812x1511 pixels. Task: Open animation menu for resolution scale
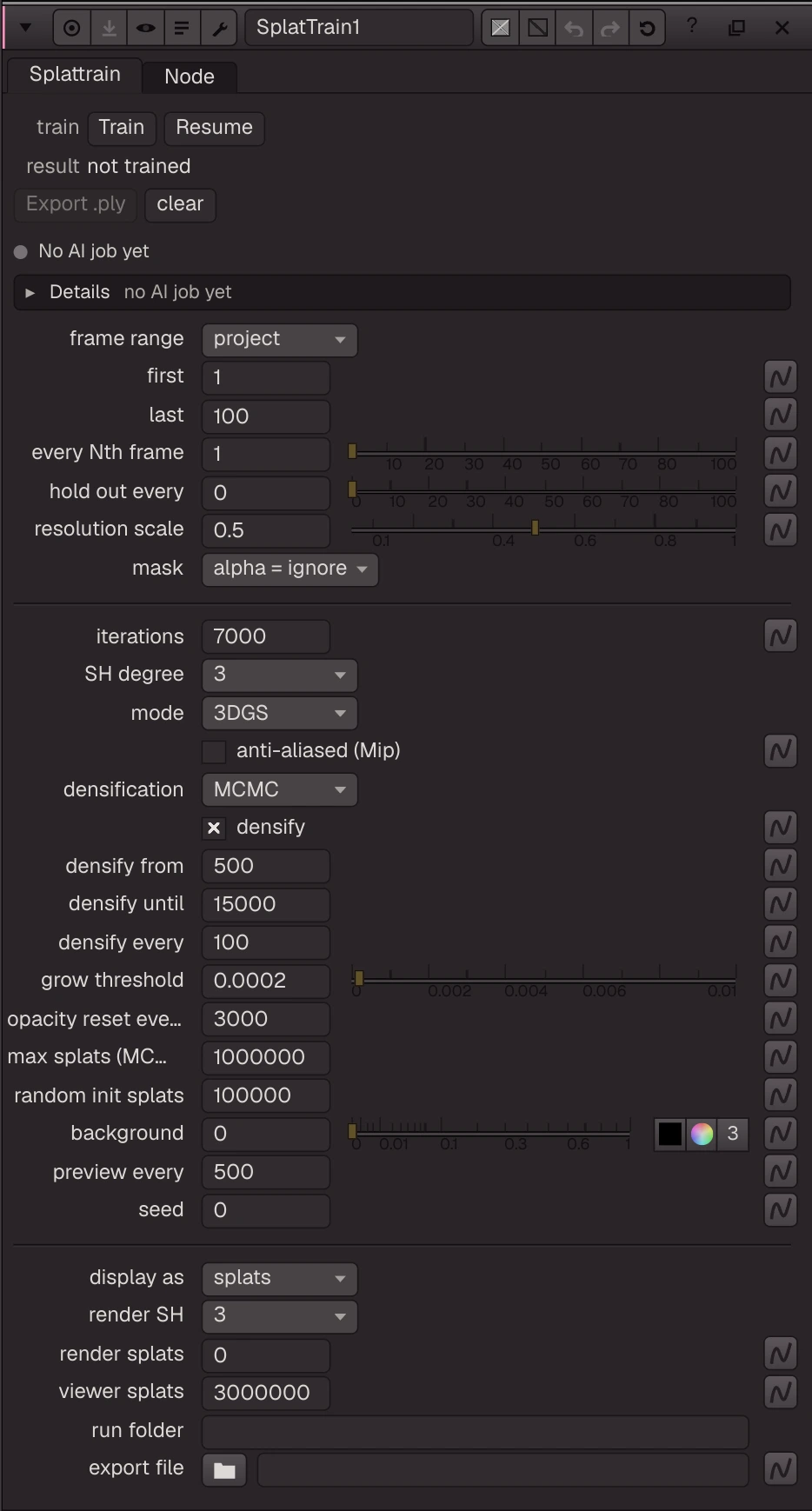781,529
